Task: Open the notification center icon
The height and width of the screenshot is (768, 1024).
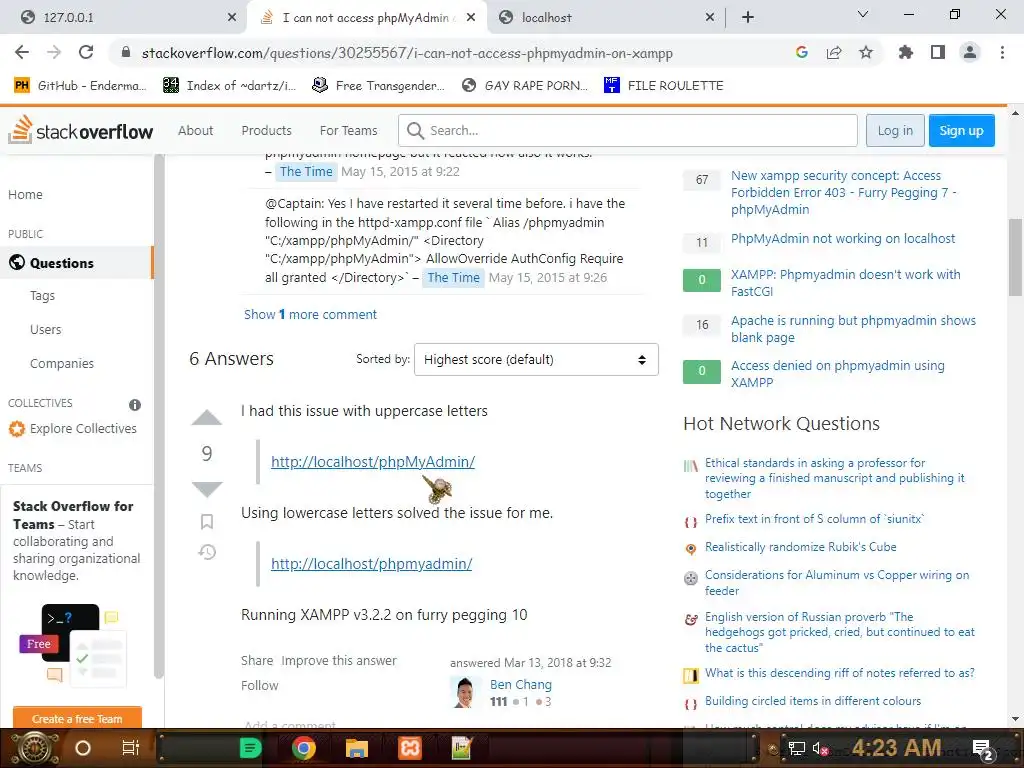Action: pos(983,749)
